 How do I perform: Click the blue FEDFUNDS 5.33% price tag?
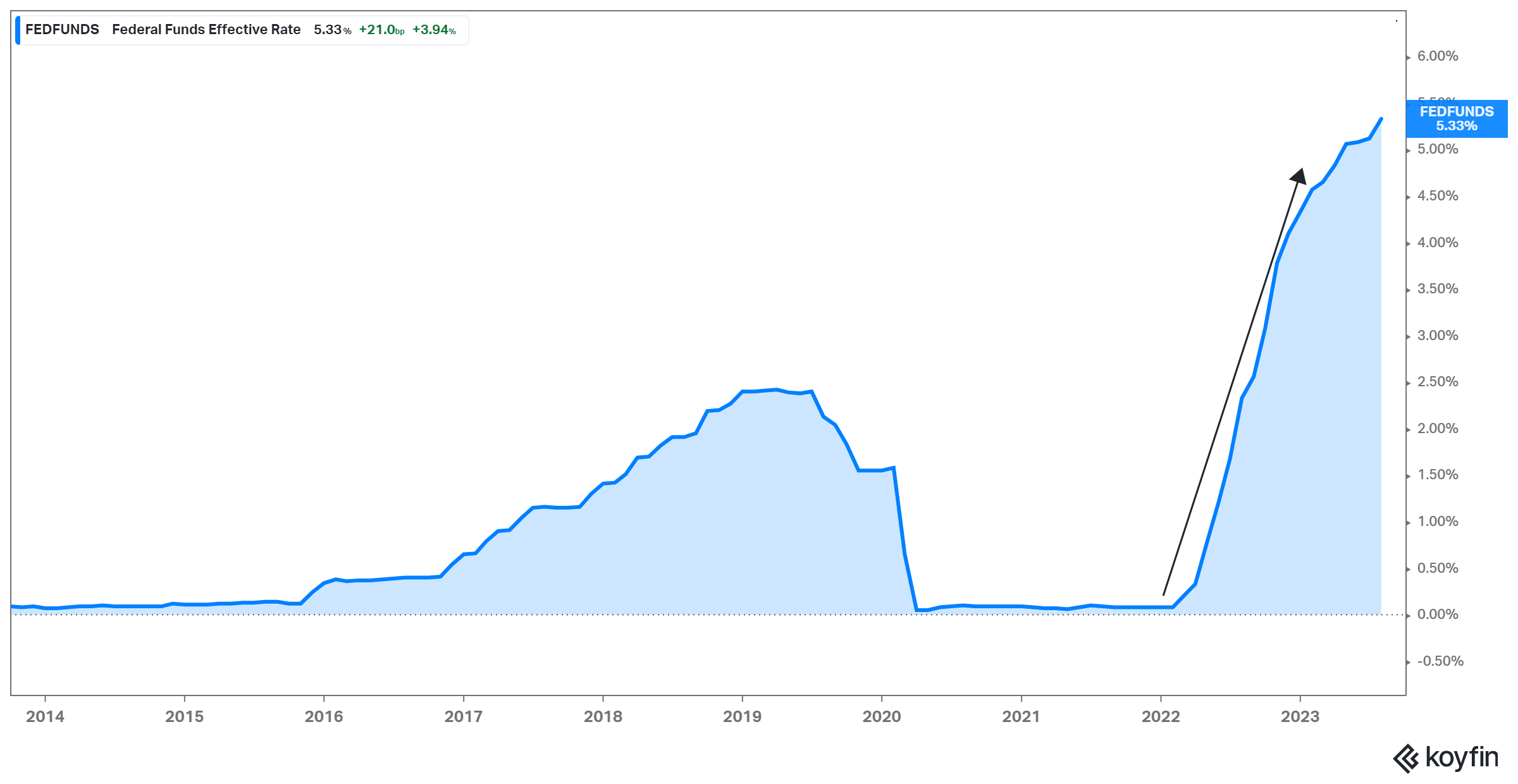click(x=1456, y=119)
